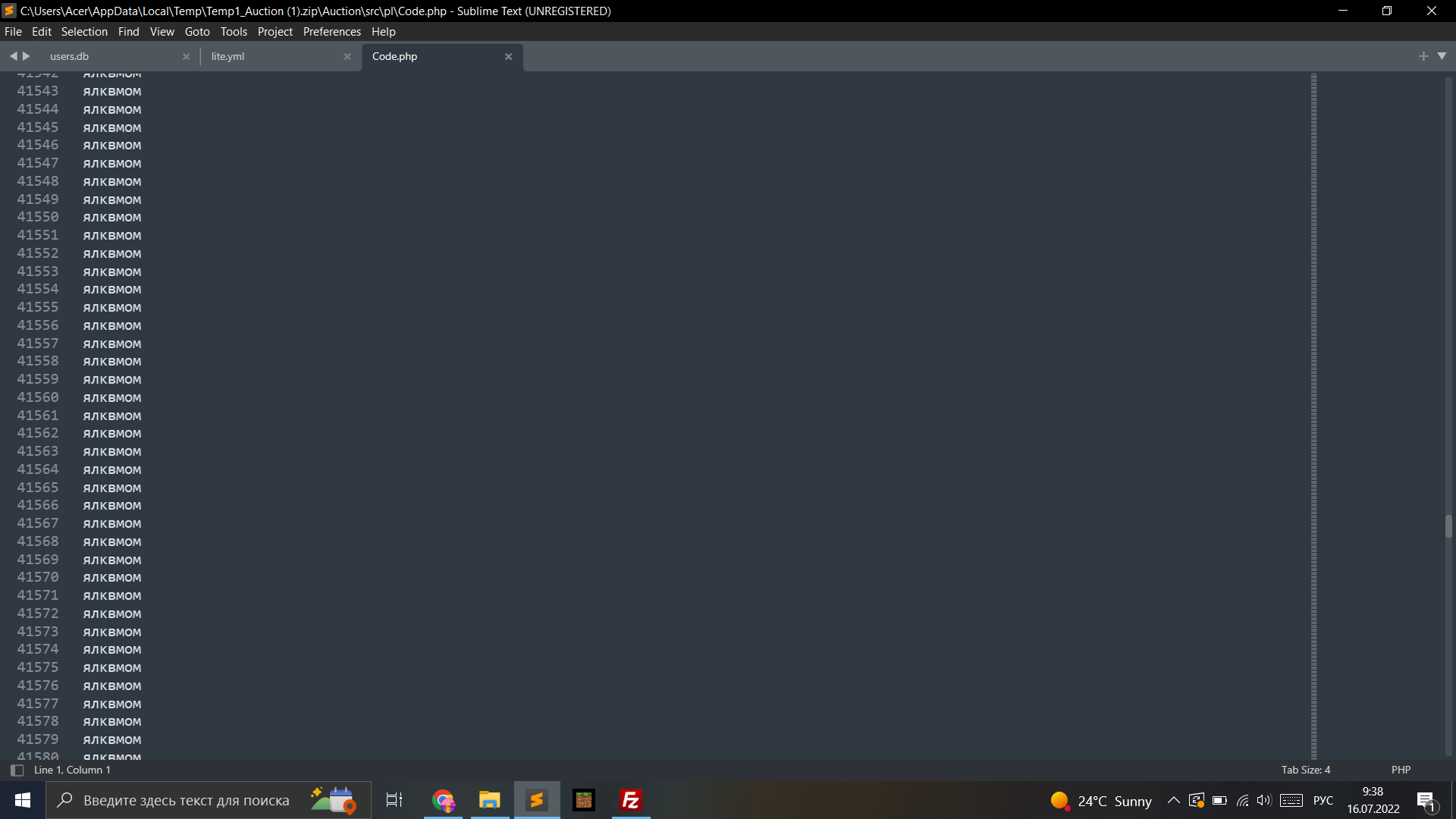Click the minimap code overview
1456x819 pixels.
pyautogui.click(x=1313, y=416)
